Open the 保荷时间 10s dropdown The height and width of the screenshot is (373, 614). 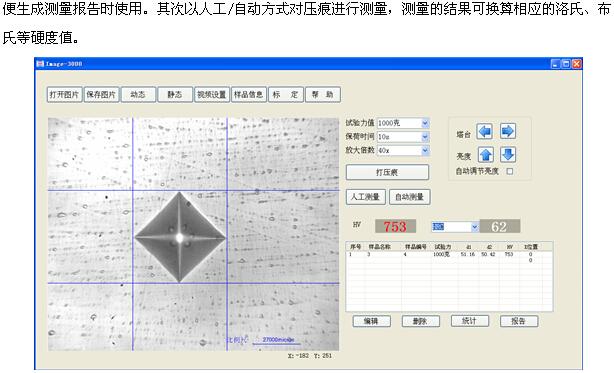point(425,137)
